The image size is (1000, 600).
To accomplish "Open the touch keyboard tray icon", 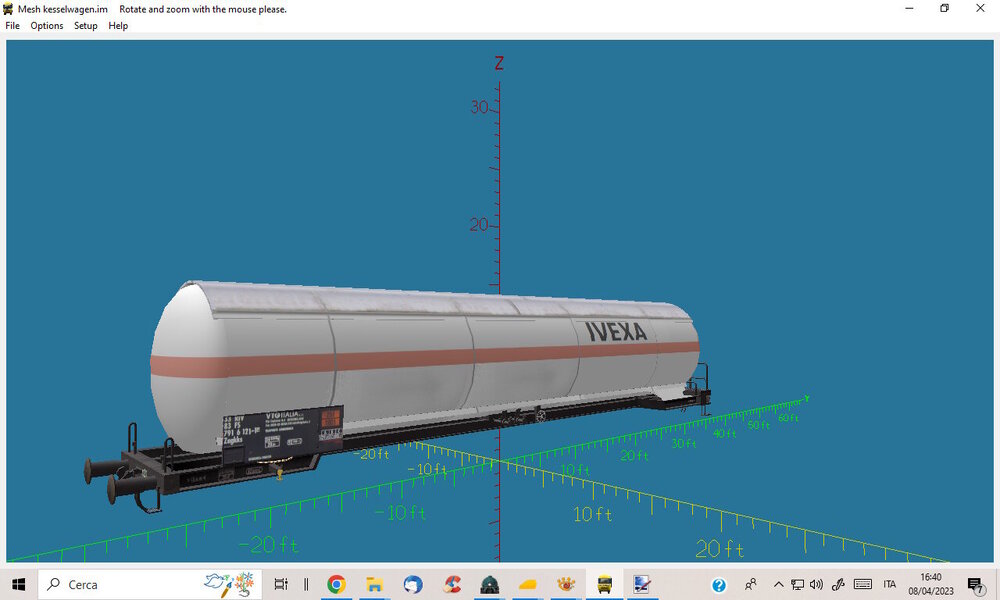I will tap(863, 584).
